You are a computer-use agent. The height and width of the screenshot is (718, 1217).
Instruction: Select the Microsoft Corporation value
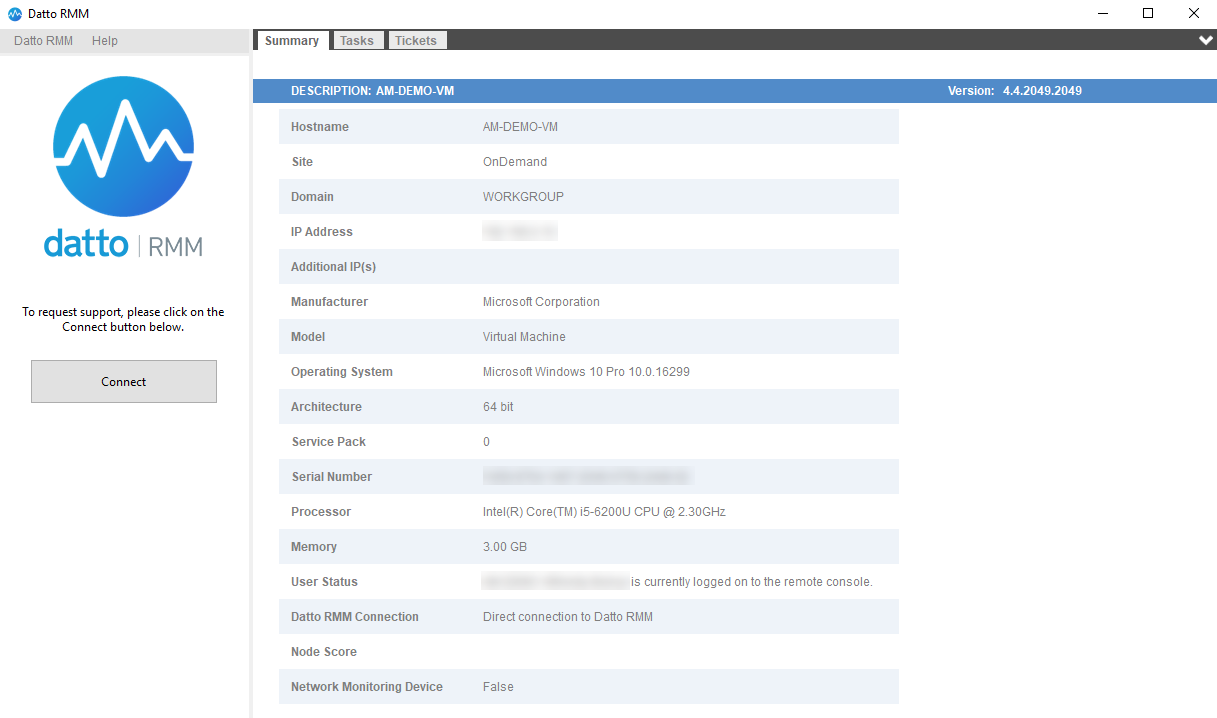[x=541, y=302]
